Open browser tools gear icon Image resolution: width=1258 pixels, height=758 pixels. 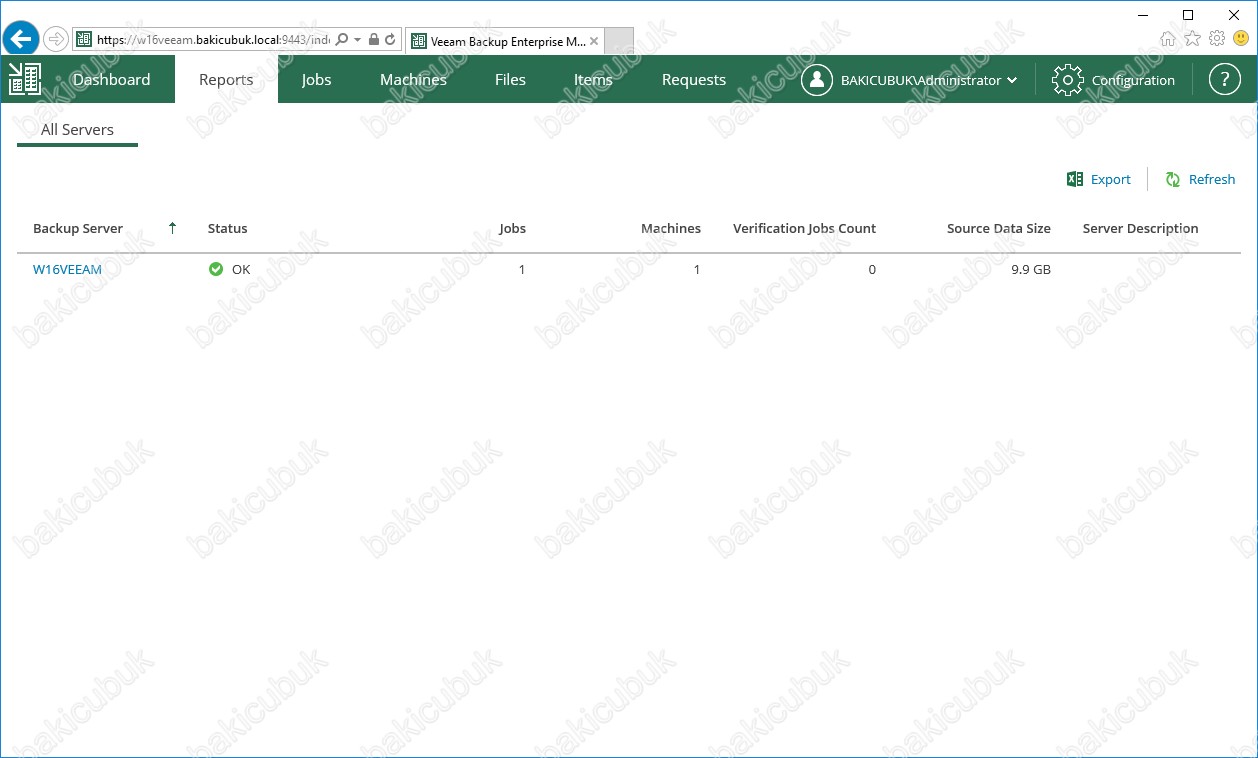[1217, 39]
